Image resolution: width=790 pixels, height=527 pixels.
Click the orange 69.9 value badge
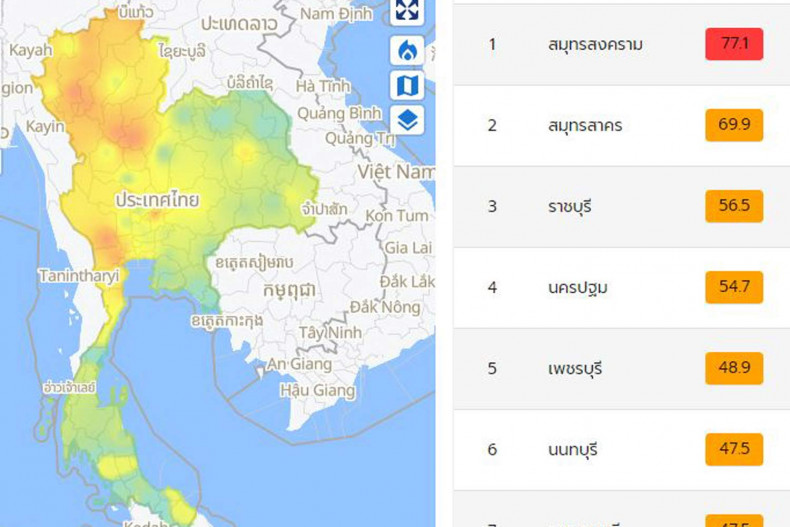(733, 125)
